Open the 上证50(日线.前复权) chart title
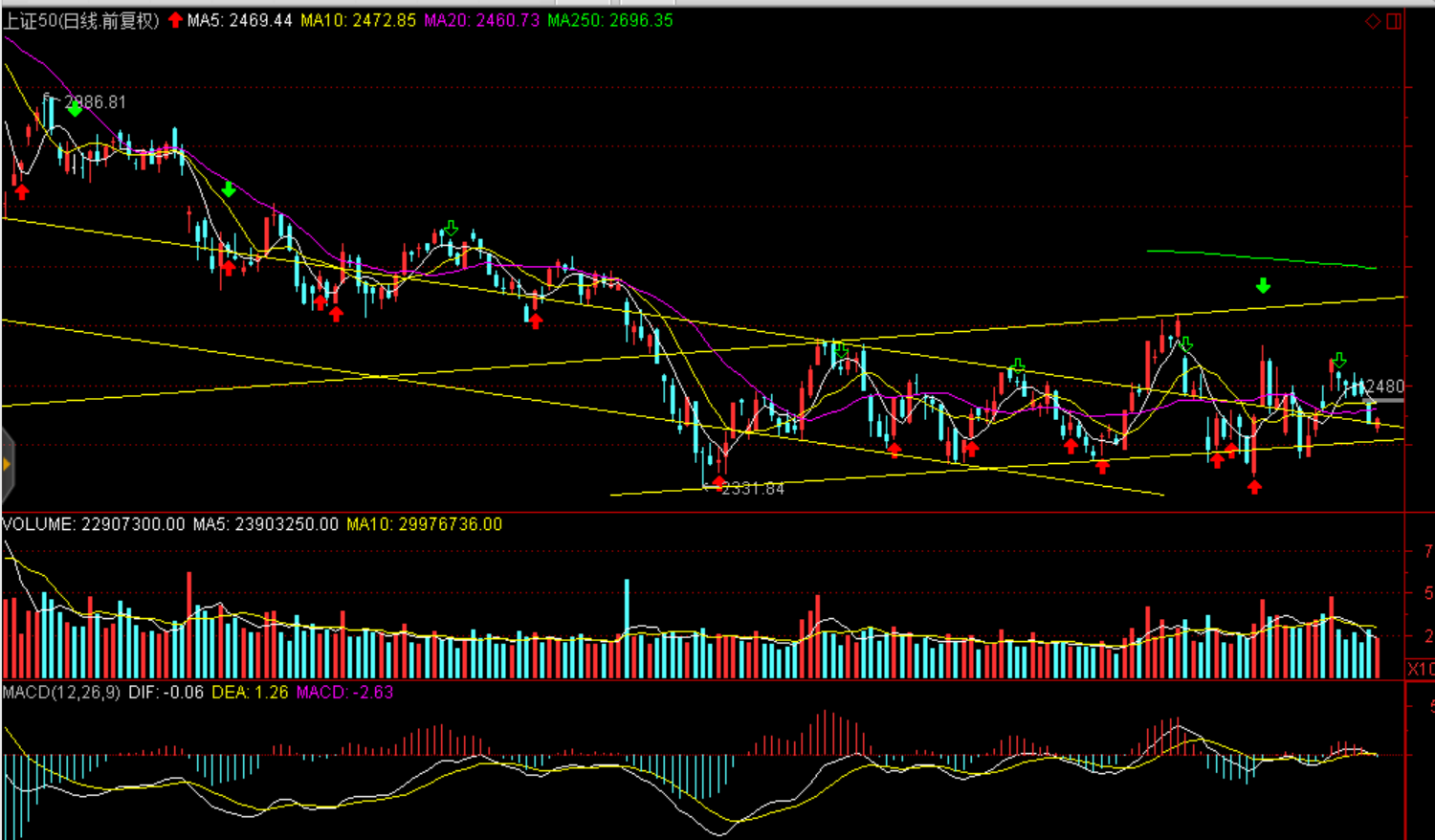The image size is (1435, 840). pos(81,20)
